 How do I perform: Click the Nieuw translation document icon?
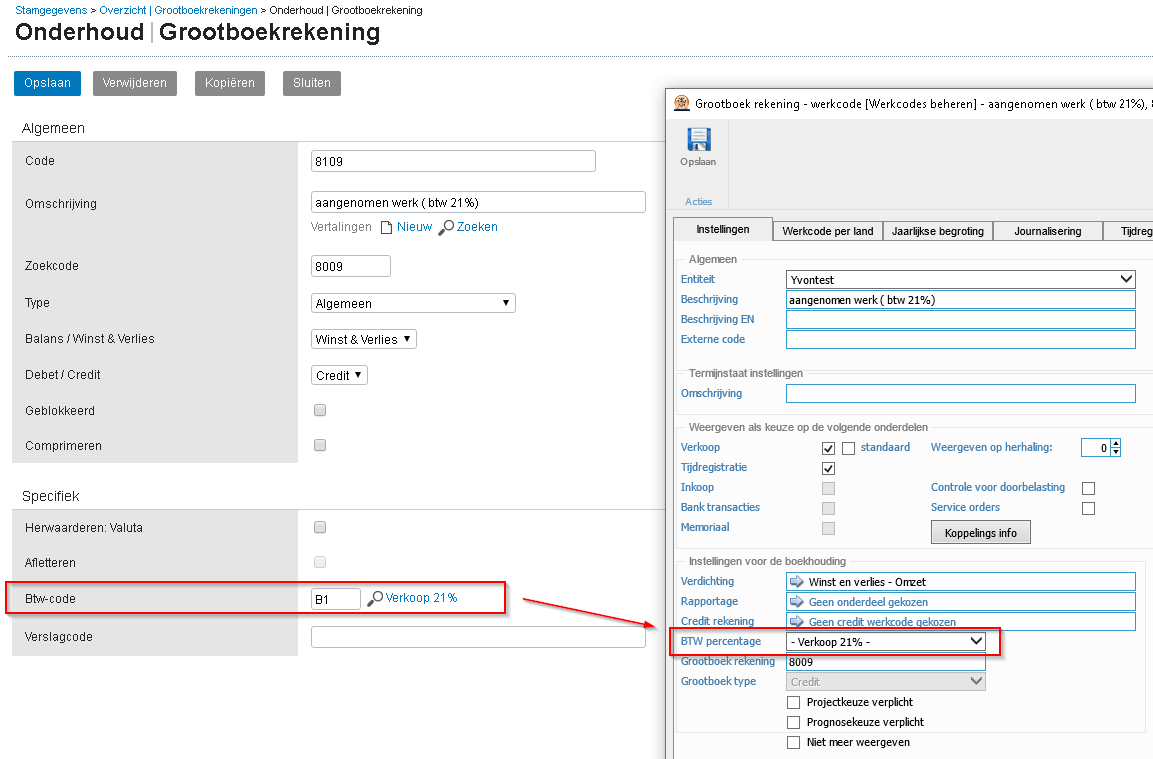point(386,227)
